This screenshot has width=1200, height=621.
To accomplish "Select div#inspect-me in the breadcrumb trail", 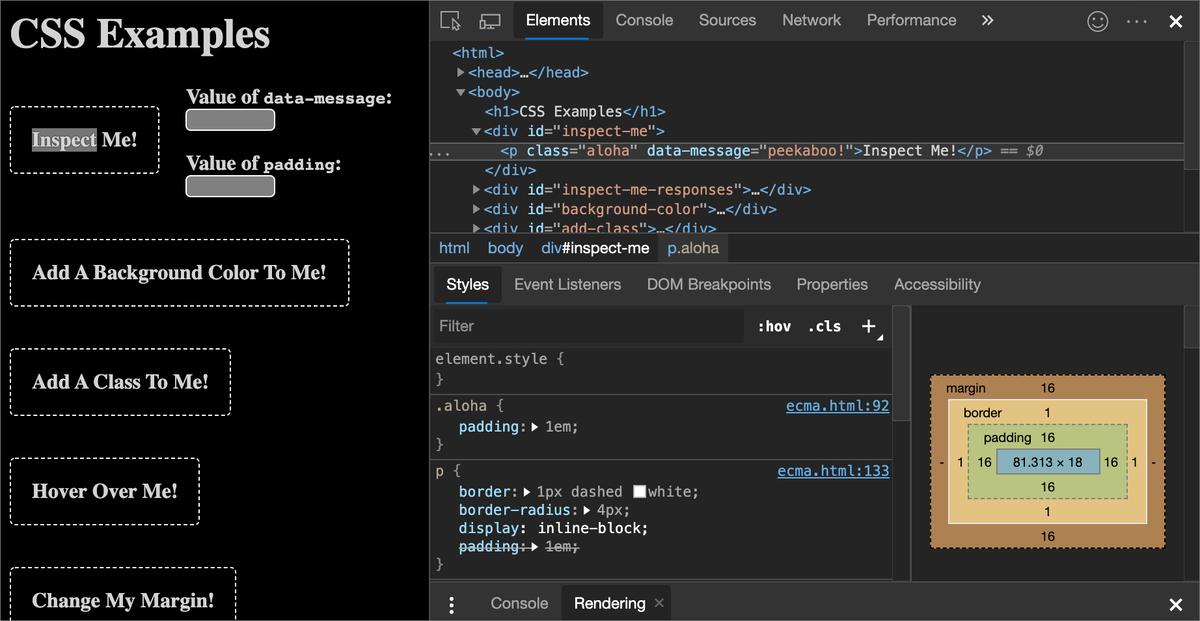I will (595, 248).
